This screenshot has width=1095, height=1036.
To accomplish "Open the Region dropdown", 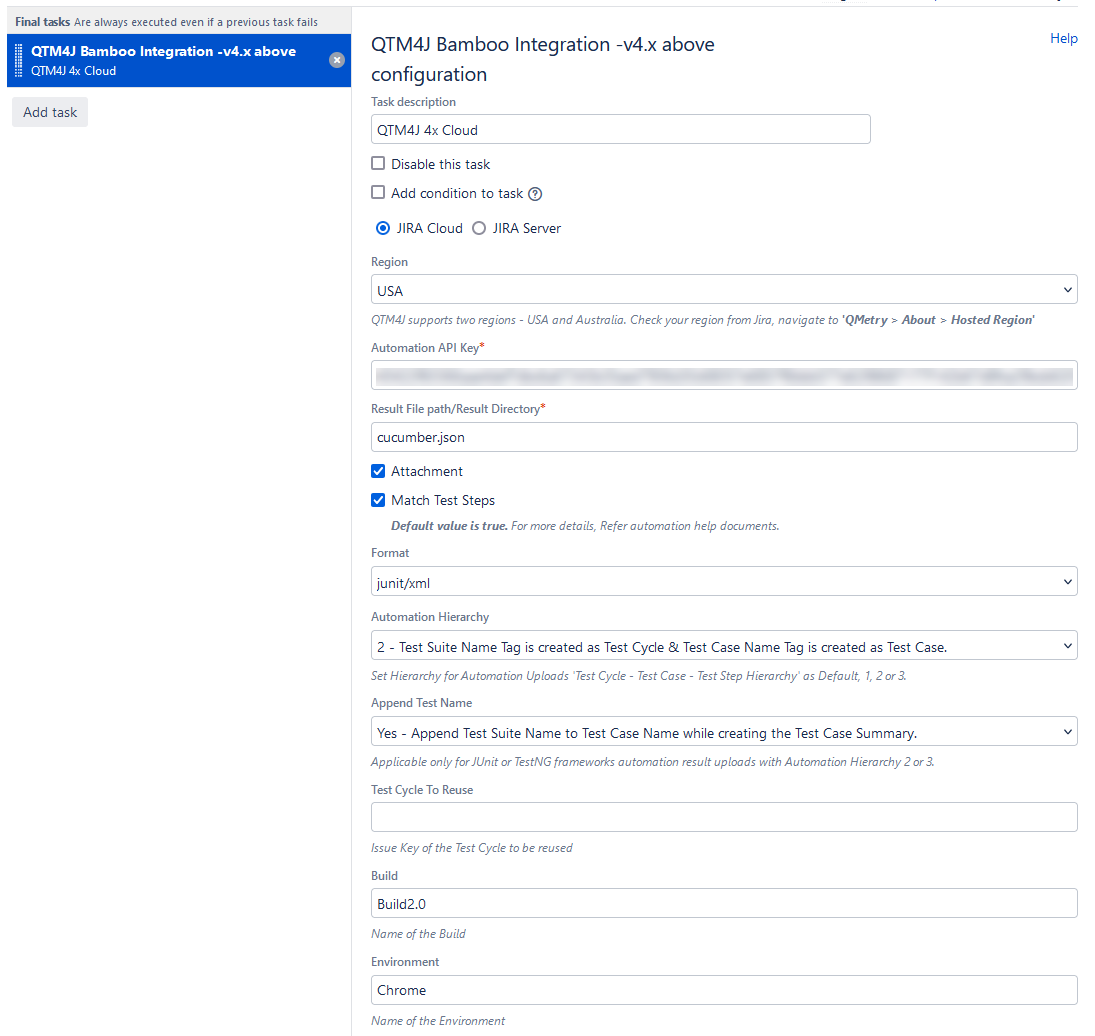I will [x=723, y=289].
